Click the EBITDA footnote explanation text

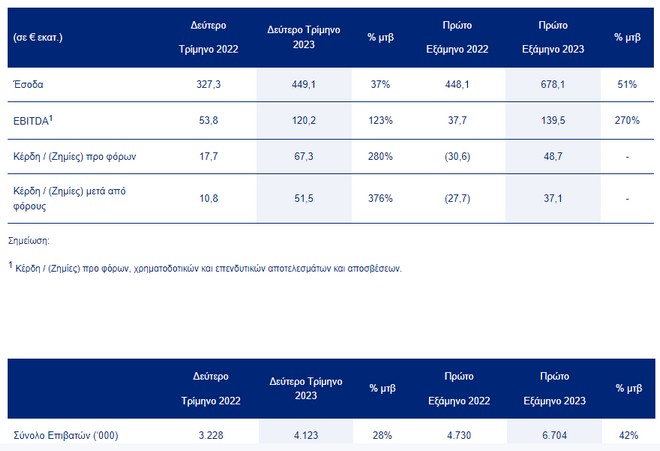coord(206,269)
